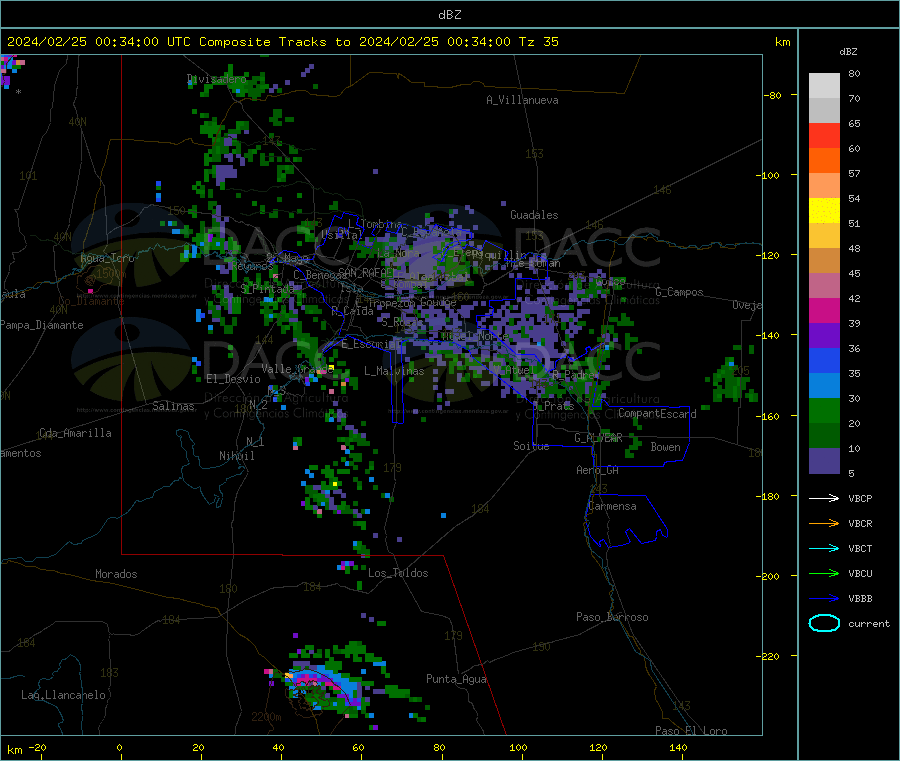Click the green VBCU arrow legend icon
The image size is (900, 761).
pos(824,573)
